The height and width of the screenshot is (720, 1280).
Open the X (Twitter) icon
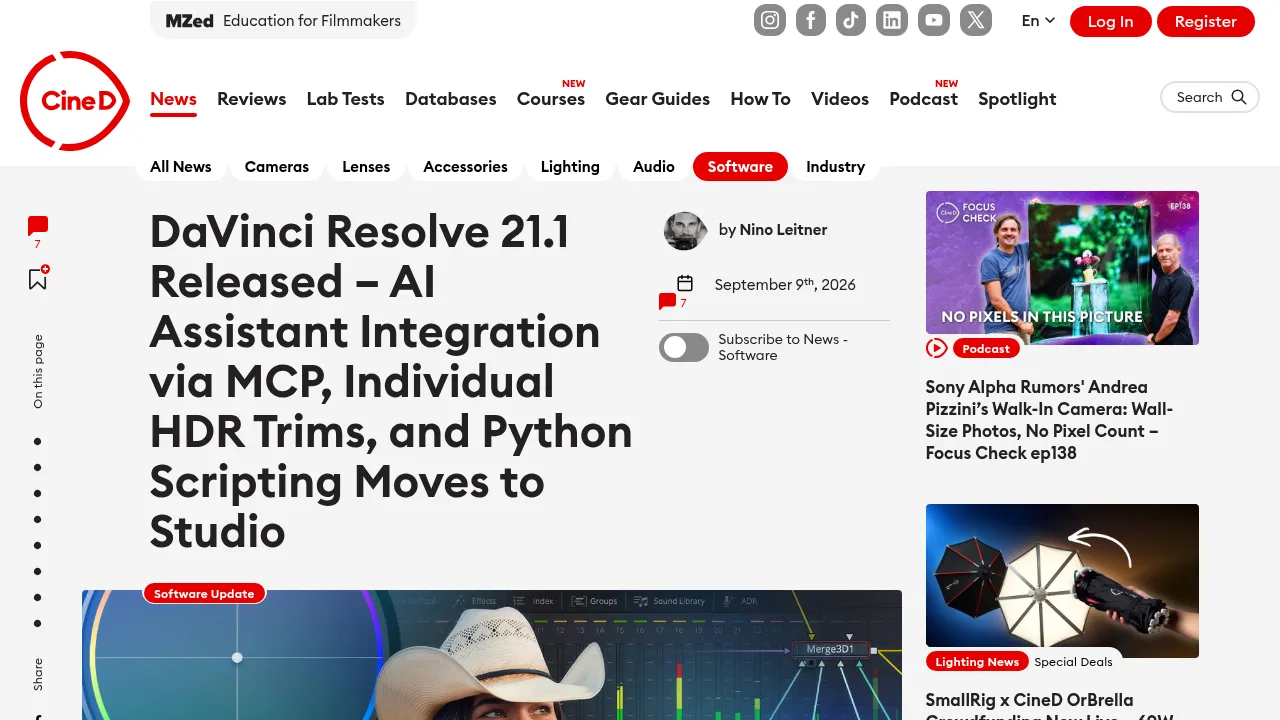click(x=976, y=20)
